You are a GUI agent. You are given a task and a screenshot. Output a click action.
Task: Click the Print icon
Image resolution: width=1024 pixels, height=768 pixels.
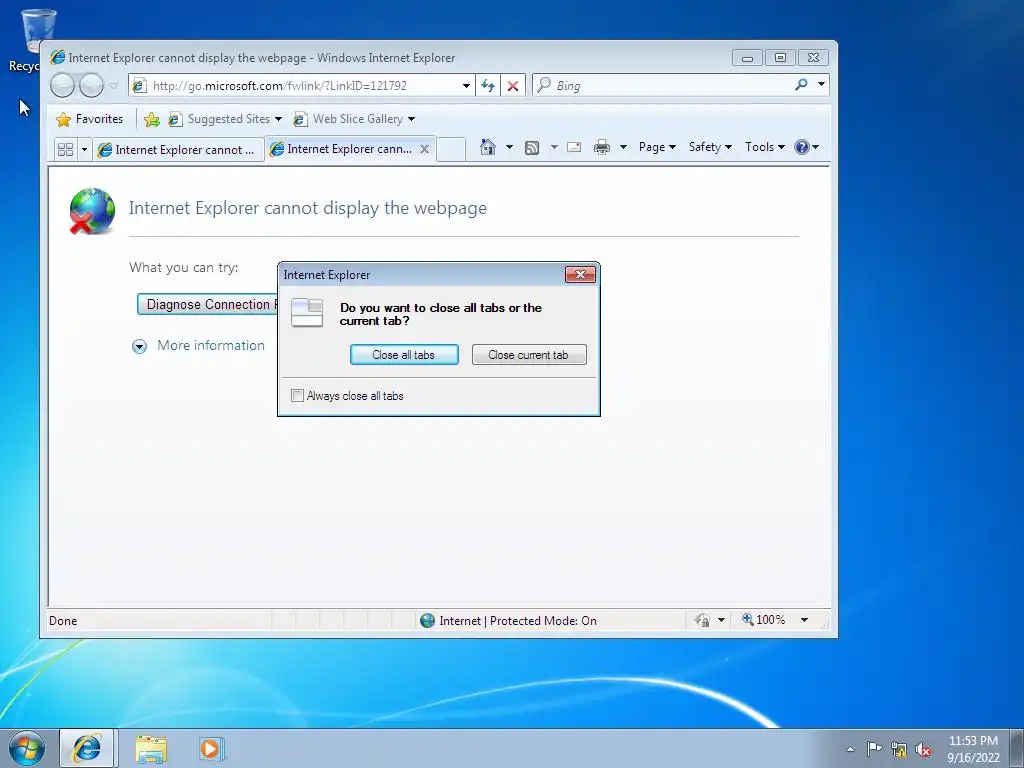pyautogui.click(x=601, y=147)
